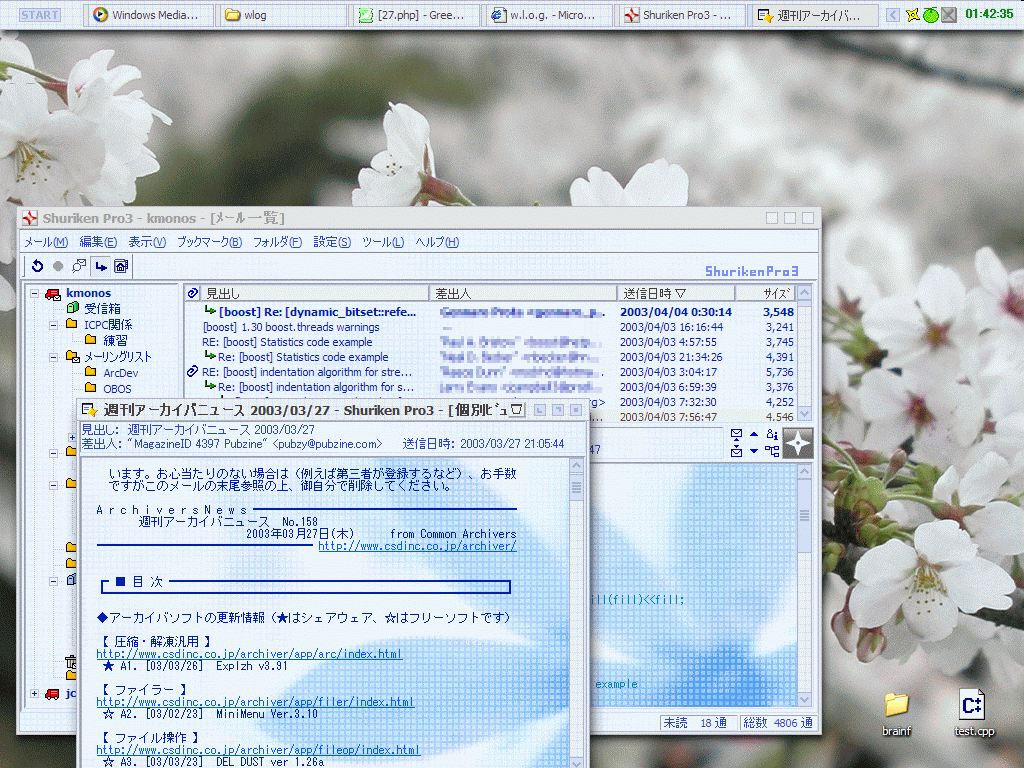Click the red truck icon beside kmonos
Viewport: 1024px width, 768px height.
[x=53, y=294]
